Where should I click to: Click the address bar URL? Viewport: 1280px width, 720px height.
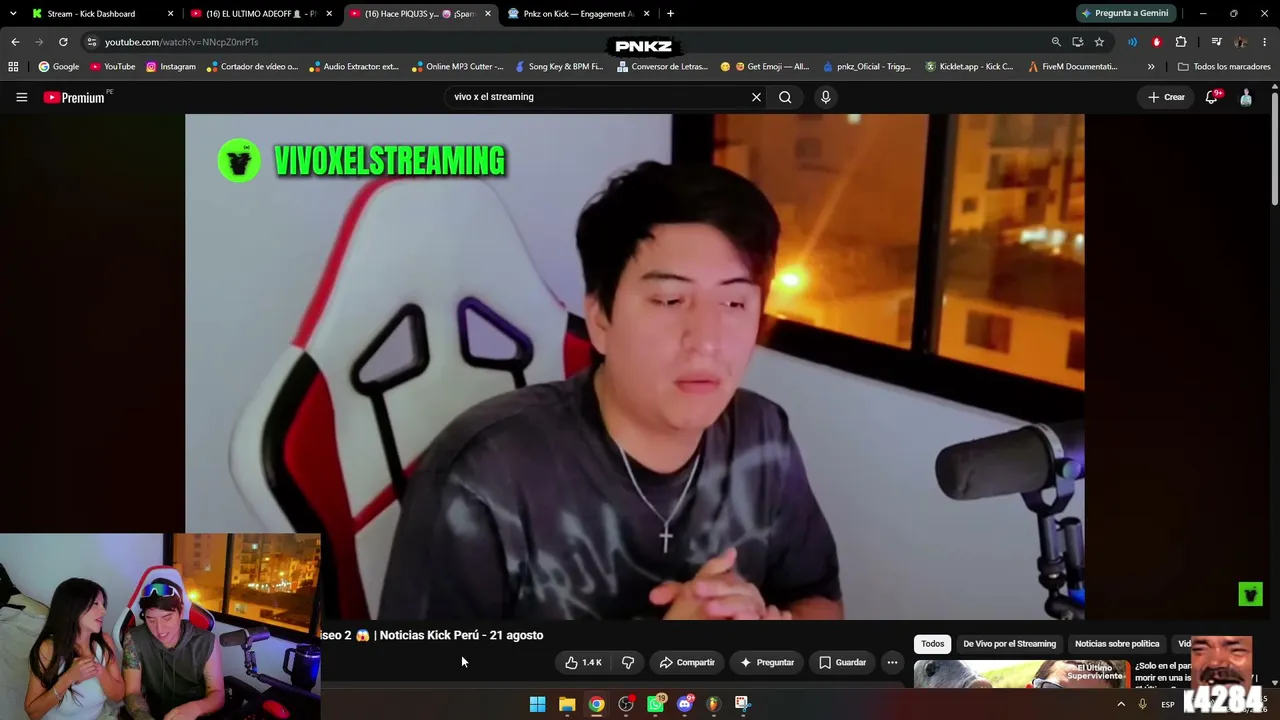(181, 42)
